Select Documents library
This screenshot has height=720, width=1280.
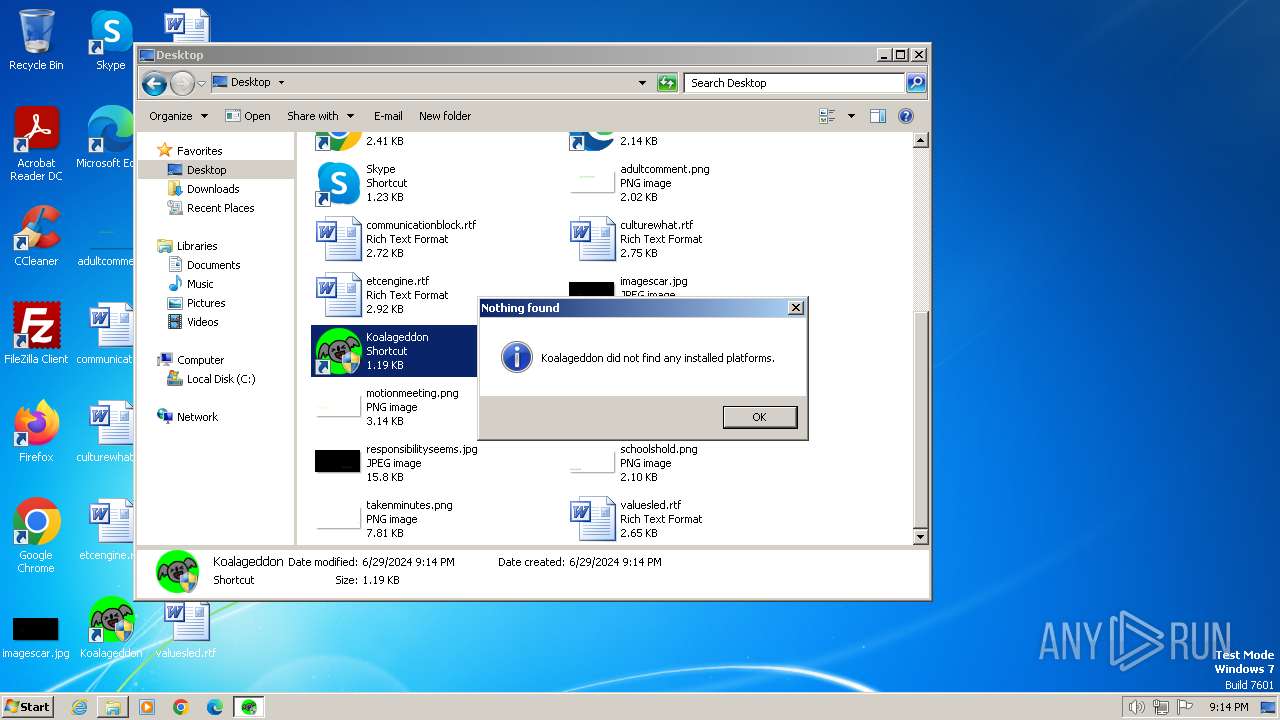pos(213,265)
